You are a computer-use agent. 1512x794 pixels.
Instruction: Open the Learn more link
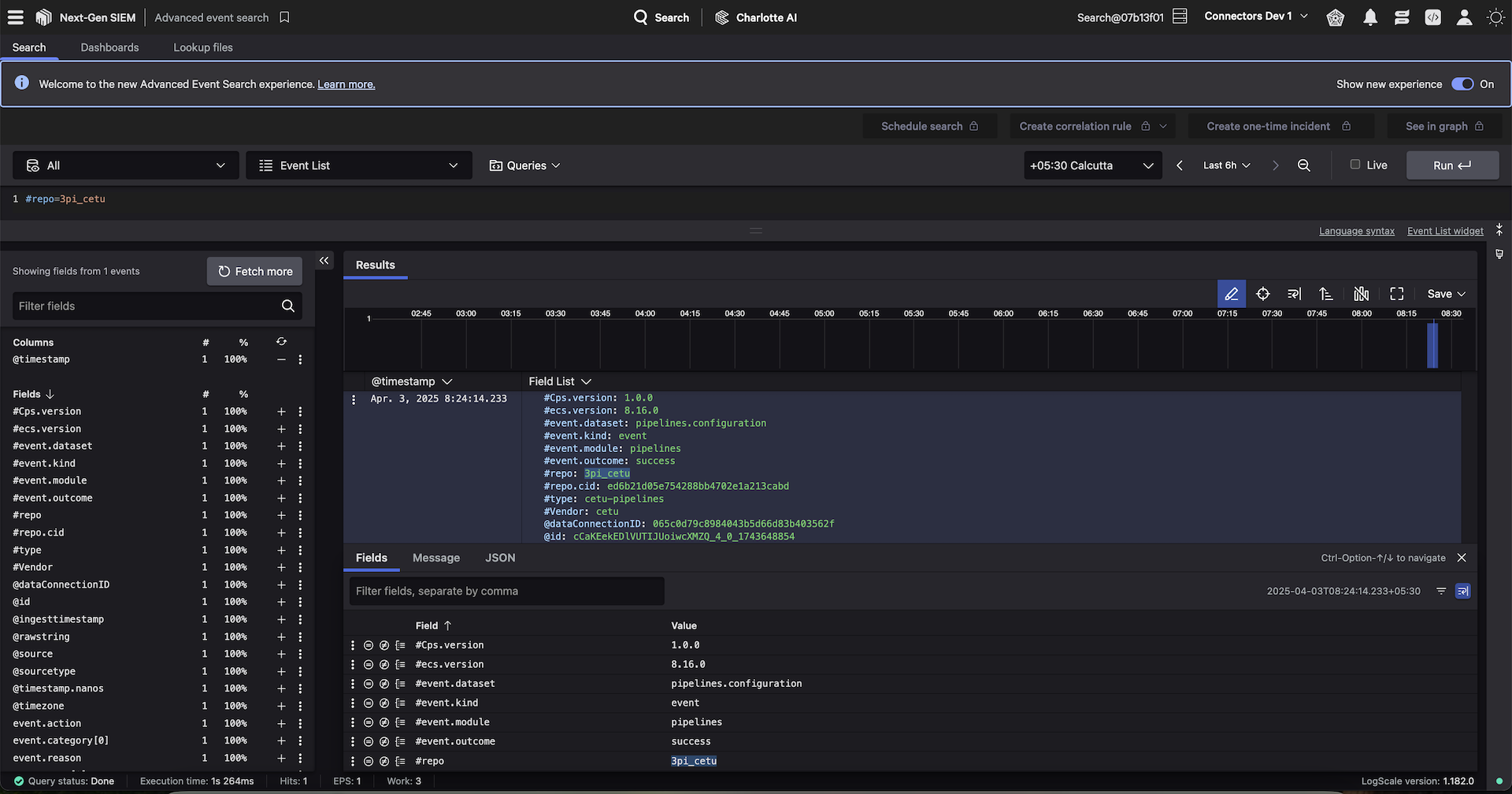click(x=346, y=84)
